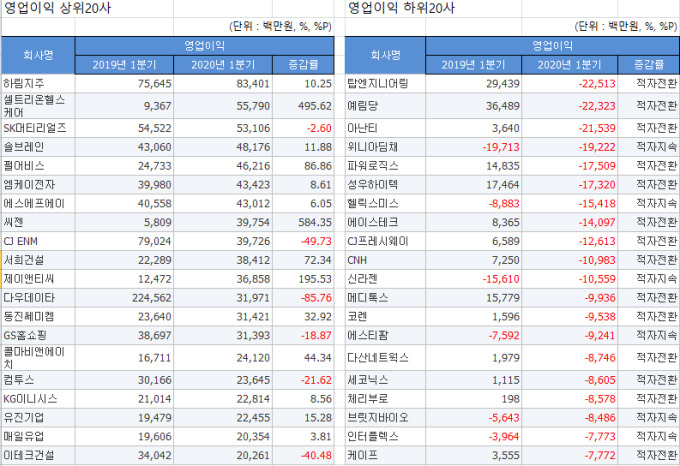Select the '탑엔지니어링' company cell
The width and height of the screenshot is (680, 466).
pyautogui.click(x=385, y=83)
